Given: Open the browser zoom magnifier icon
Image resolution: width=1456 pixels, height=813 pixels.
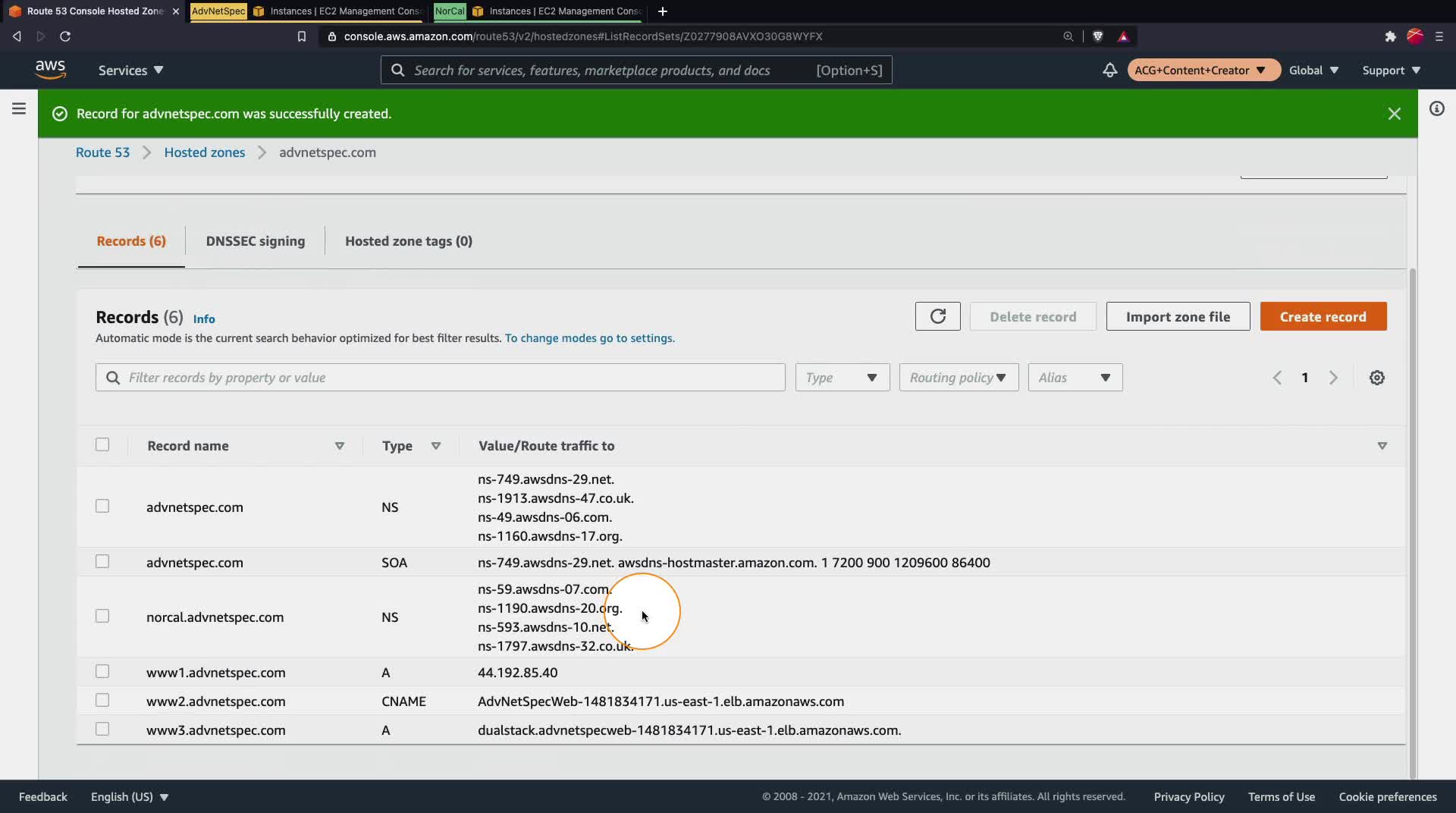Looking at the screenshot, I should (1068, 36).
